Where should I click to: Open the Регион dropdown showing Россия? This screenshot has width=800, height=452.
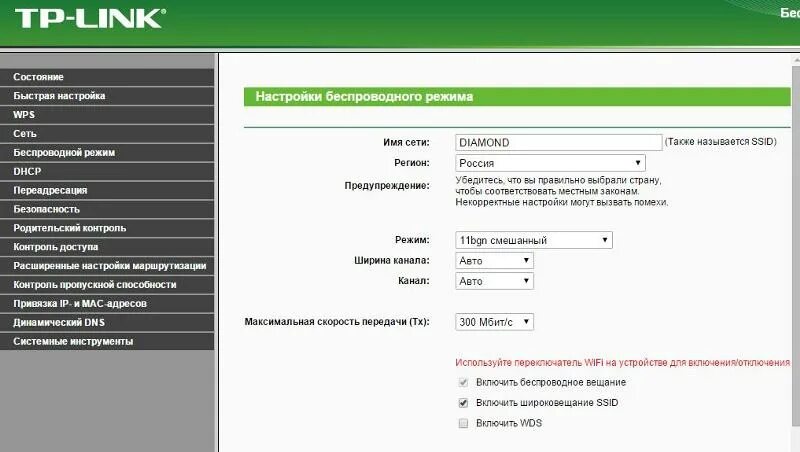point(550,163)
